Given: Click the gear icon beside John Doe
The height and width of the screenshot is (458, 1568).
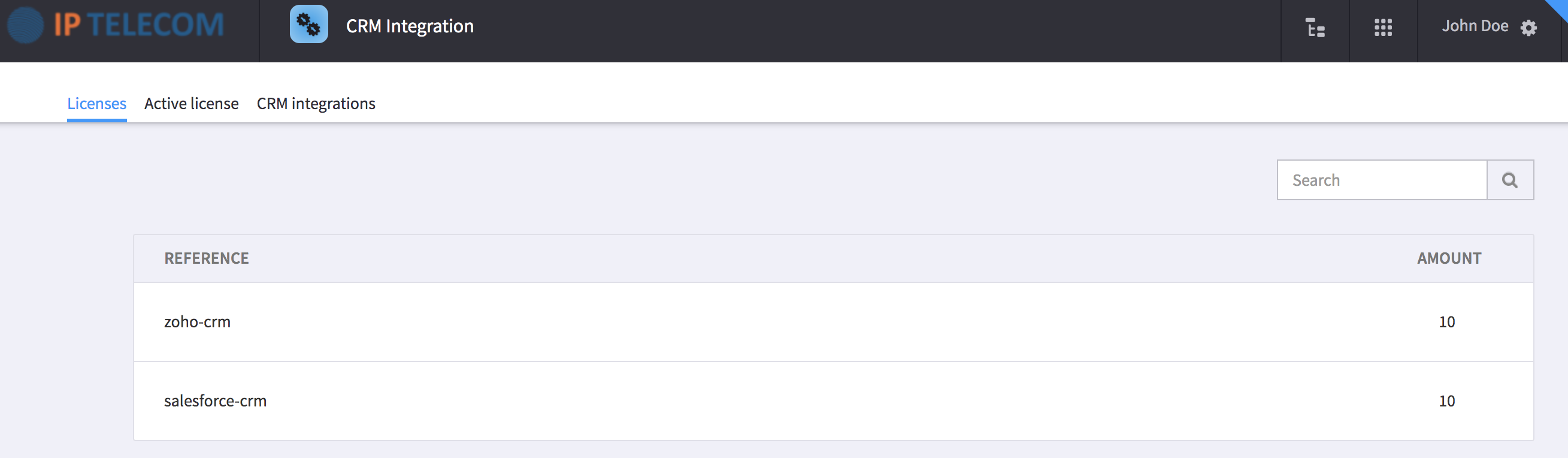Looking at the screenshot, I should click(x=1528, y=28).
